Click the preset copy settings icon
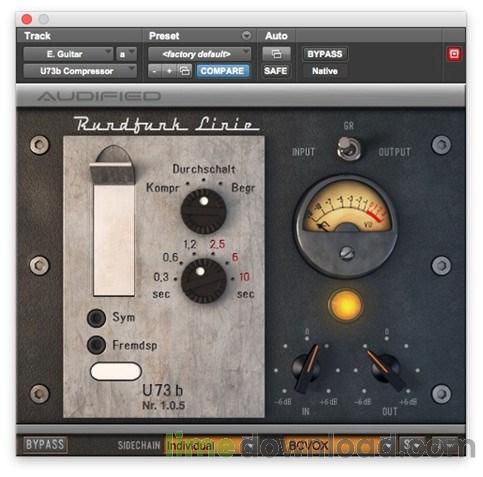 point(185,71)
